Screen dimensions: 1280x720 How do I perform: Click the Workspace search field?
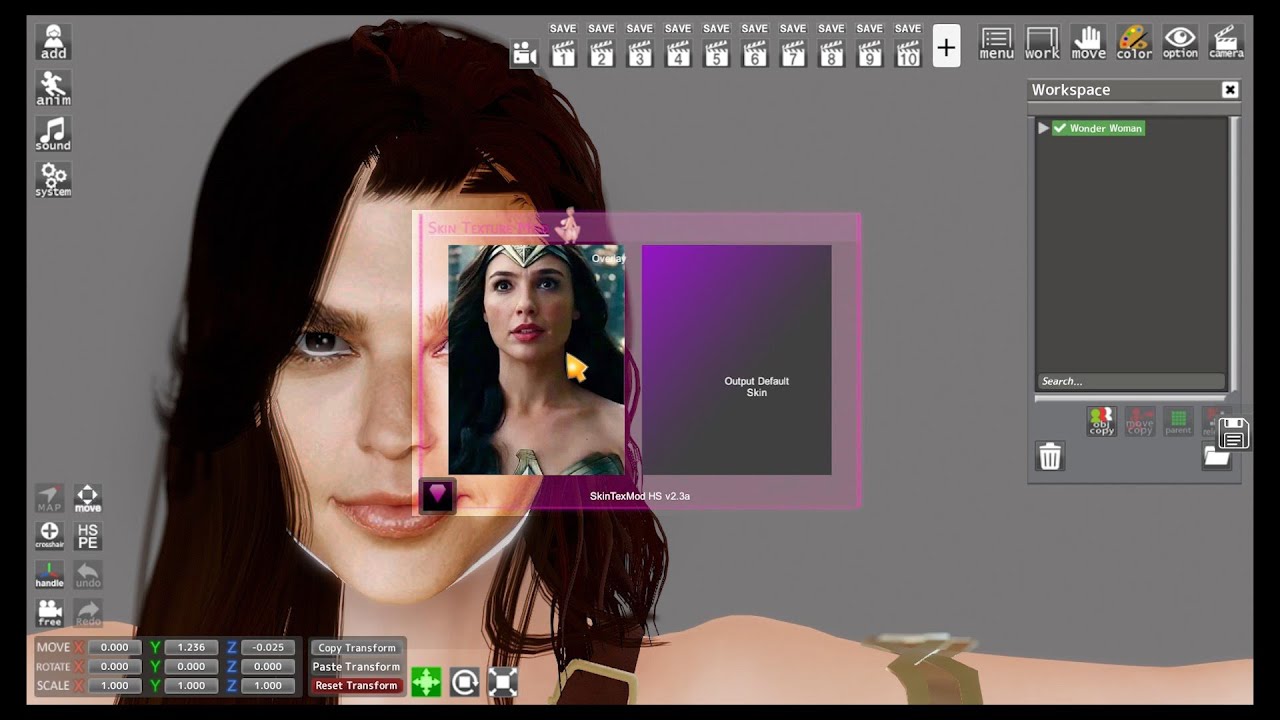[x=1131, y=381]
